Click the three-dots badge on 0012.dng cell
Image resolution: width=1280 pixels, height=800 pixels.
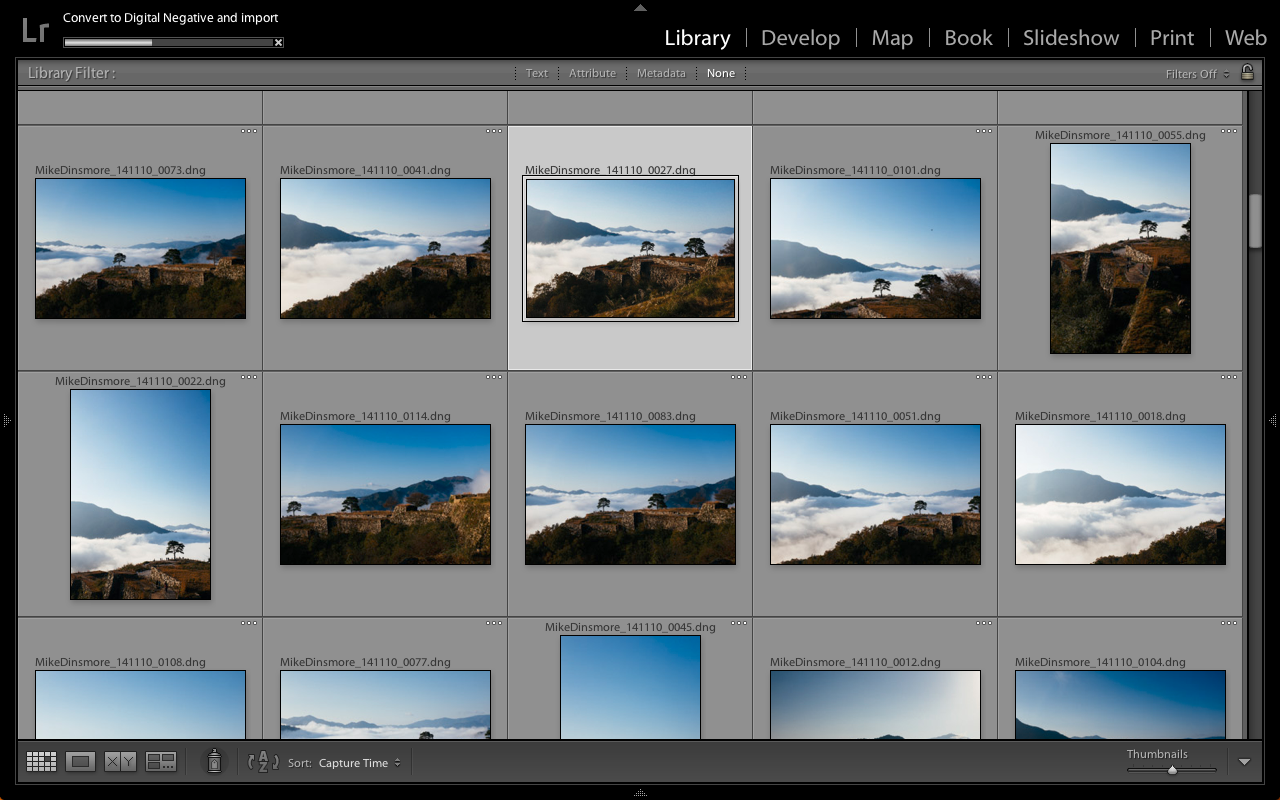(x=984, y=623)
